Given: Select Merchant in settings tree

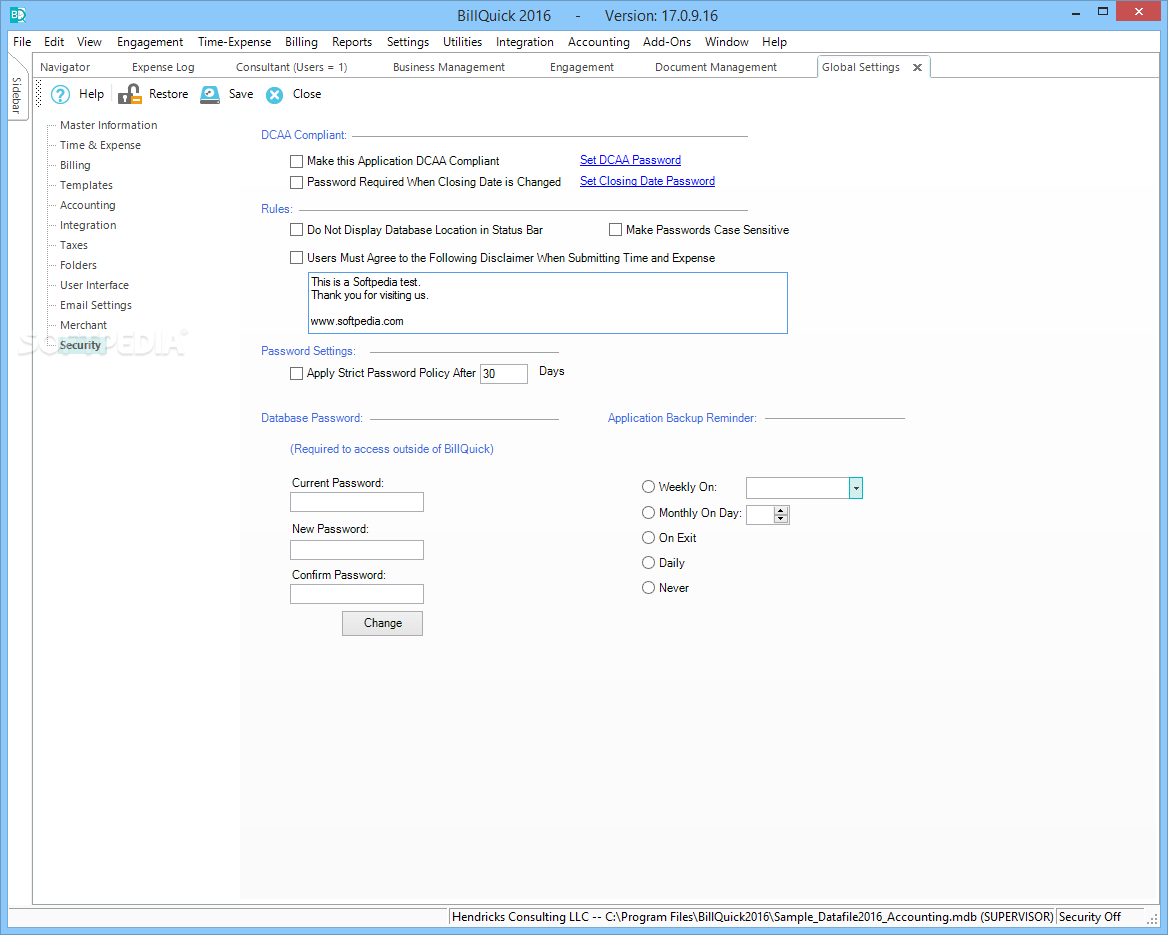Looking at the screenshot, I should tap(83, 326).
